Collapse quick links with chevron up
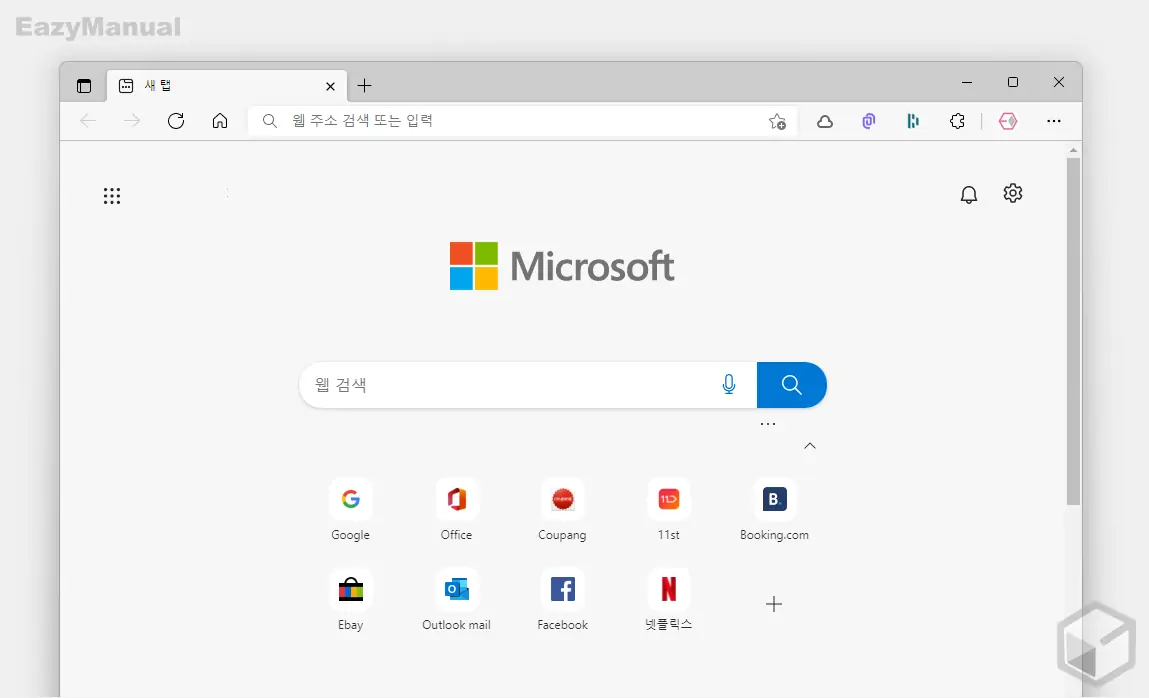The height and width of the screenshot is (698, 1149). click(x=810, y=445)
